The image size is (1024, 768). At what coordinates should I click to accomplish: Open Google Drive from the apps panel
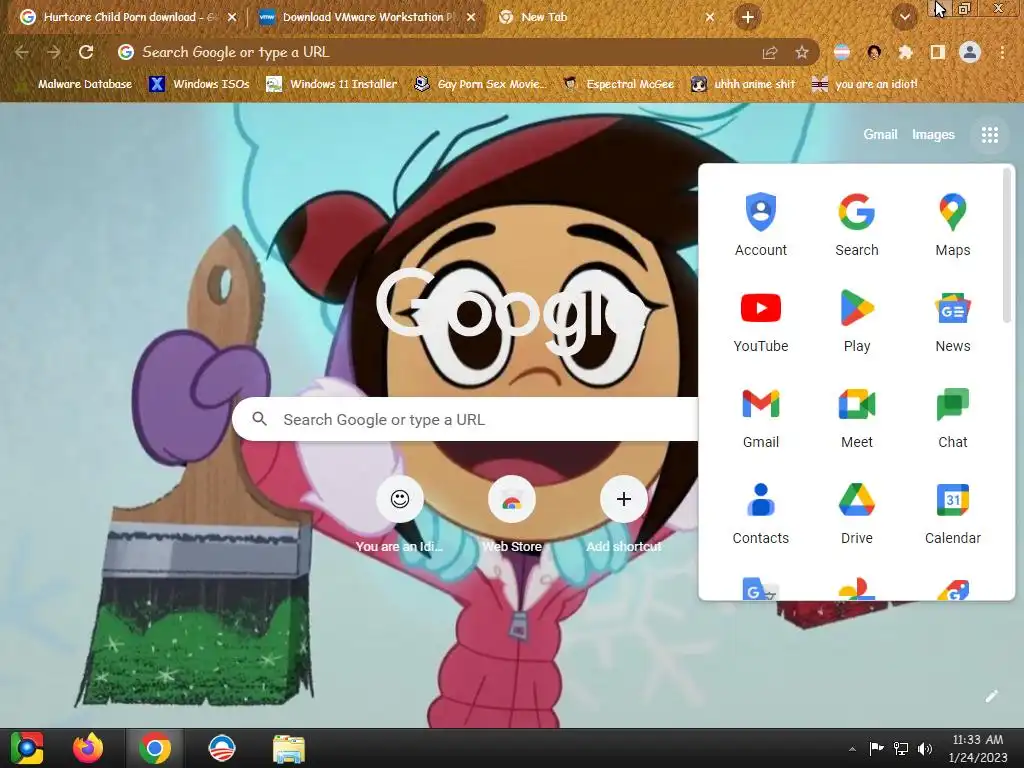coord(857,513)
